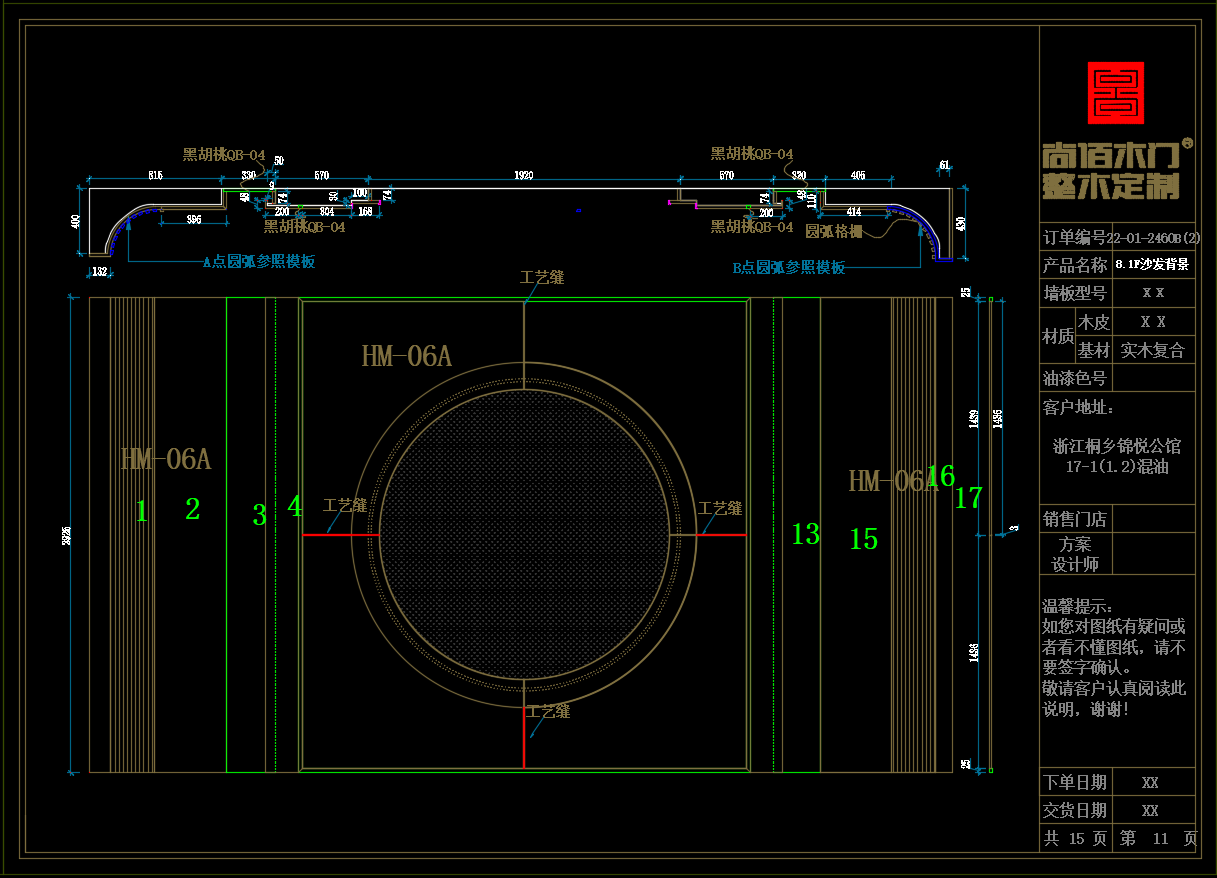This screenshot has width=1217, height=878.
Task: Select the green panel number 17
Action: click(968, 498)
